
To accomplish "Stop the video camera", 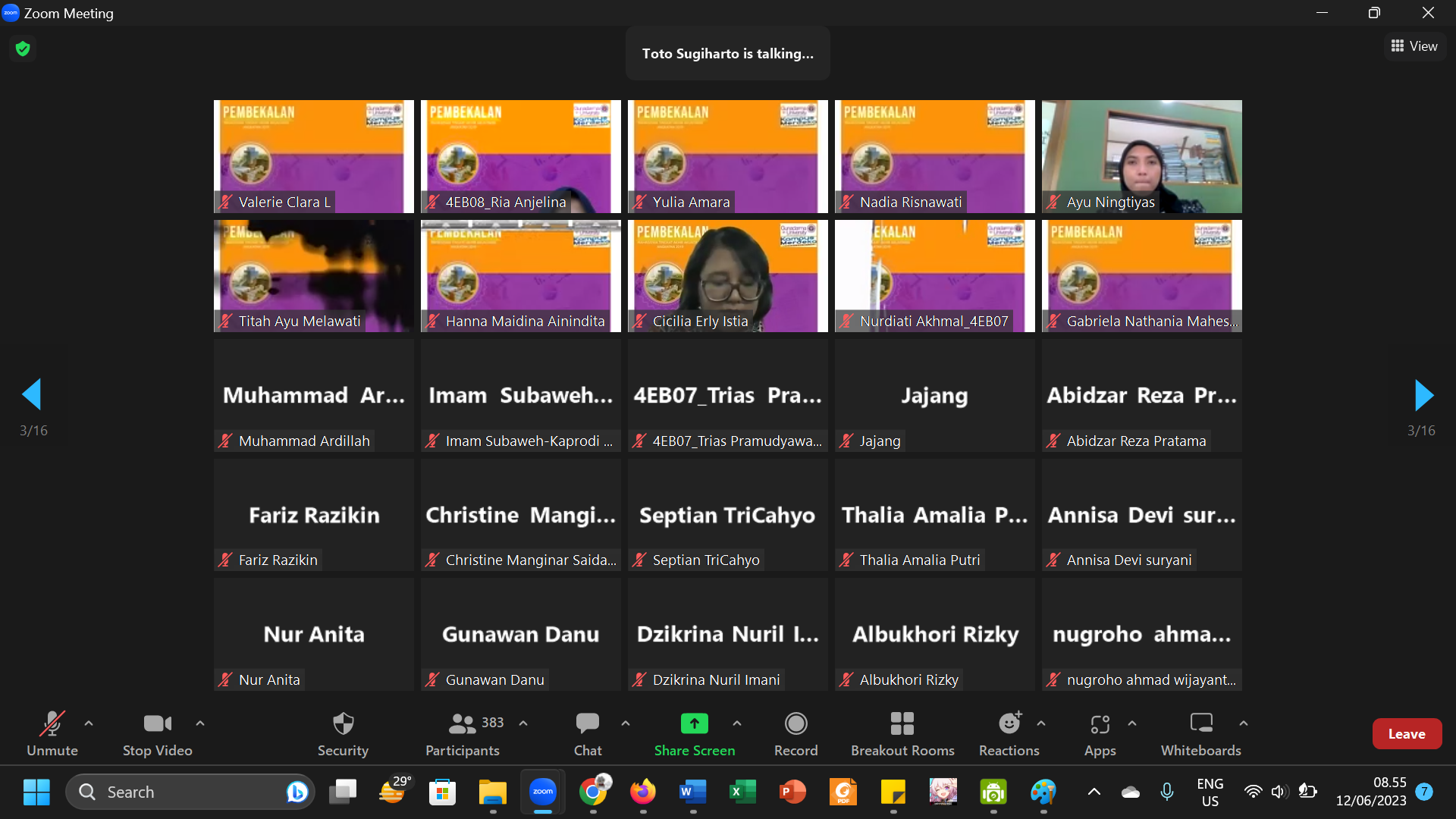I will click(x=158, y=733).
